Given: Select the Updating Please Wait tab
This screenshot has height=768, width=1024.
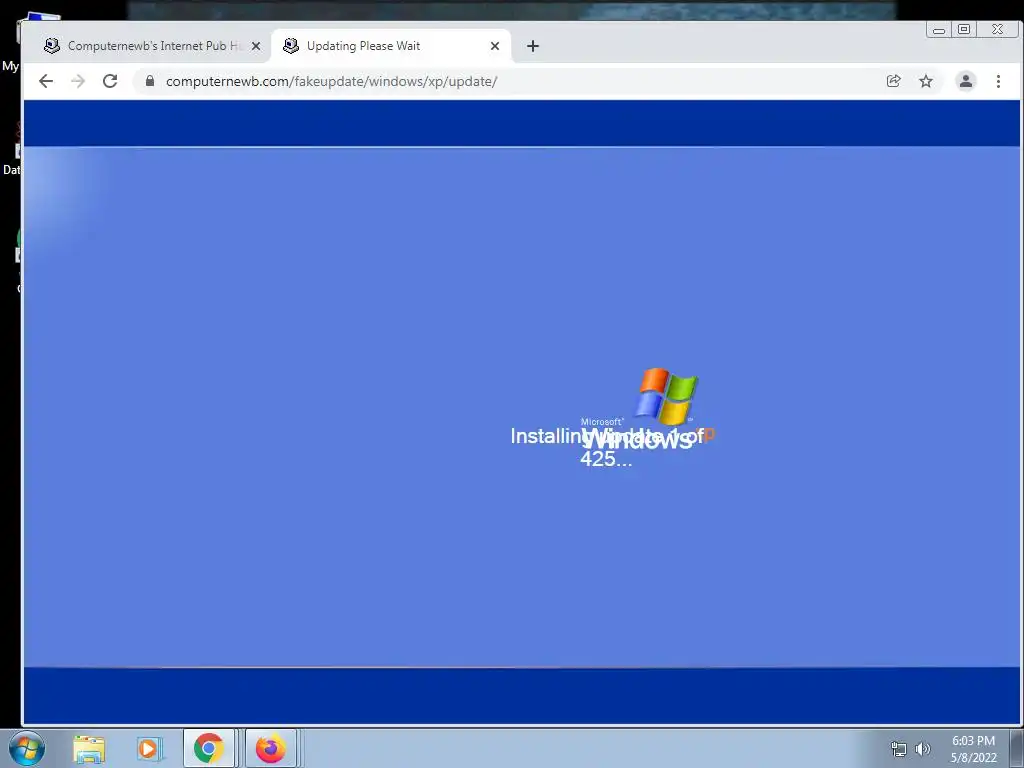Looking at the screenshot, I should [391, 46].
